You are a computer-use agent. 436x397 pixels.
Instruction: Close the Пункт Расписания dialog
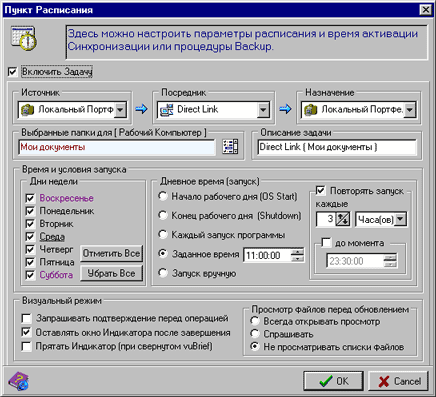coord(426,10)
